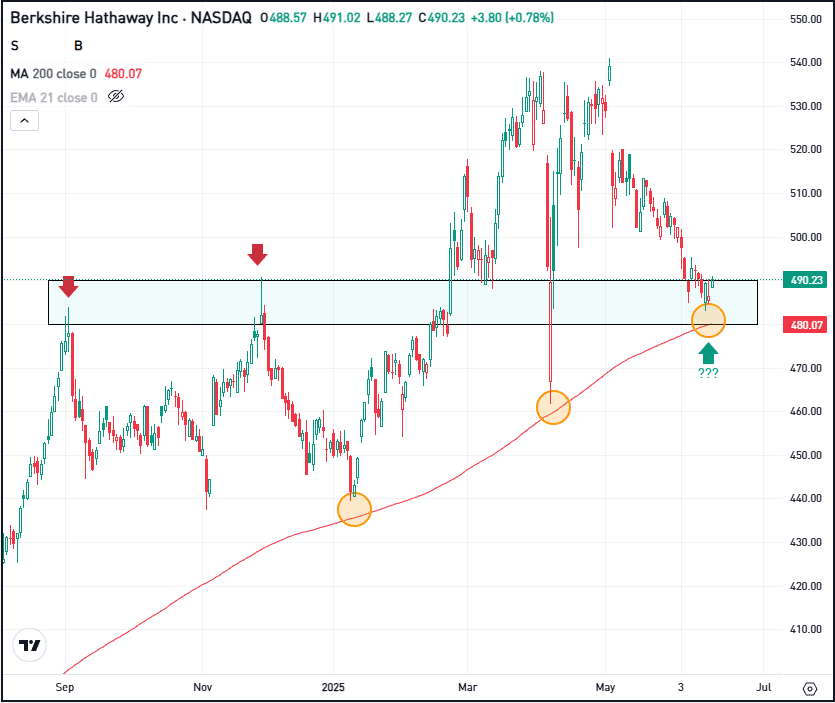The width and height of the screenshot is (835, 703).
Task: Click EMA 21 close indicator label
Action: pyautogui.click(x=54, y=97)
